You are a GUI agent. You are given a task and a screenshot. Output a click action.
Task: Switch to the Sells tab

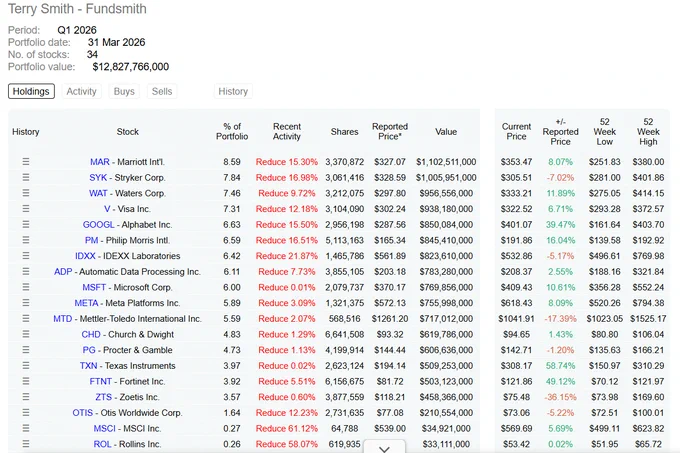(x=162, y=91)
